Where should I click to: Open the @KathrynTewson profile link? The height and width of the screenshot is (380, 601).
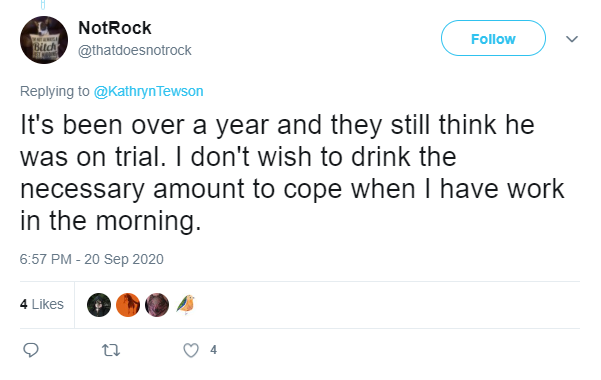pos(148,91)
